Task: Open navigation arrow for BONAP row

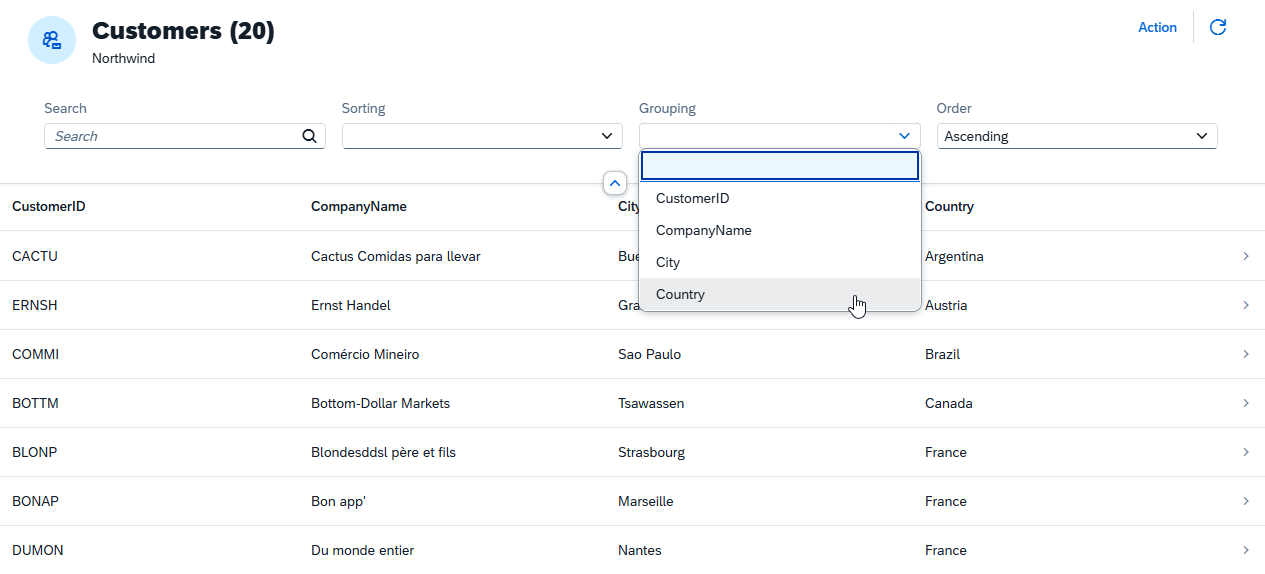Action: pos(1246,501)
